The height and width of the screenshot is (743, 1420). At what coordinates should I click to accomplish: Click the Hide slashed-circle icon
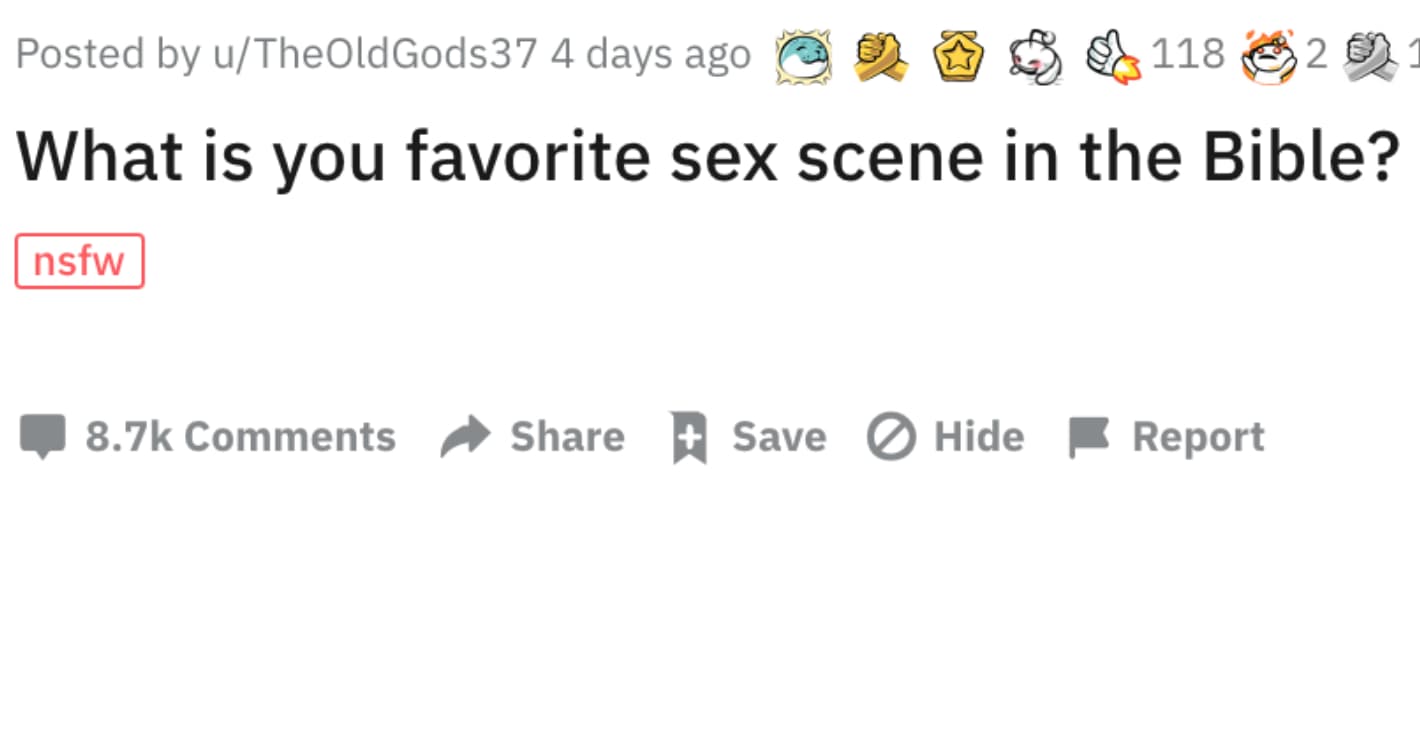[889, 436]
